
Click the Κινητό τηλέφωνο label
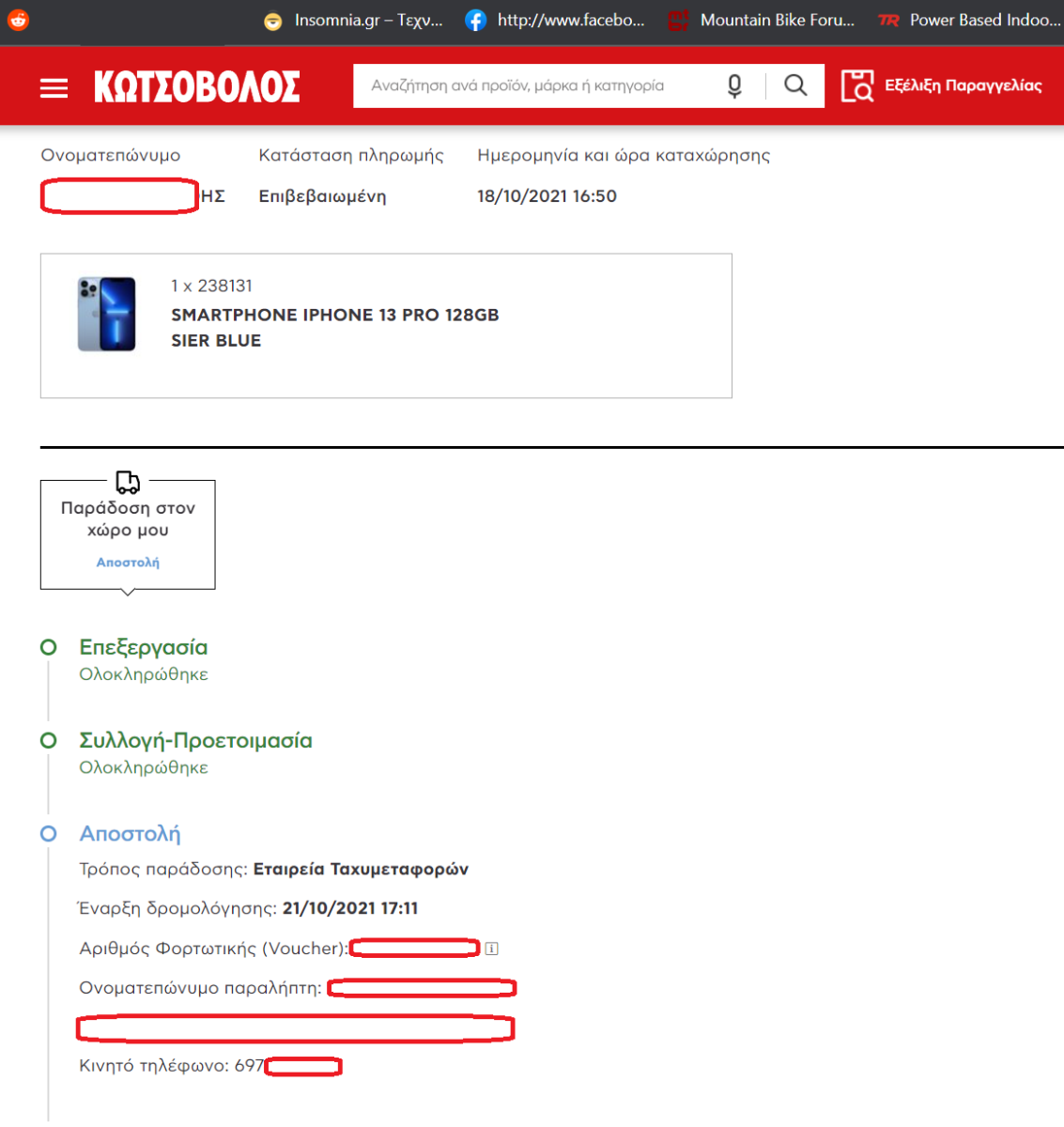coord(154,1066)
